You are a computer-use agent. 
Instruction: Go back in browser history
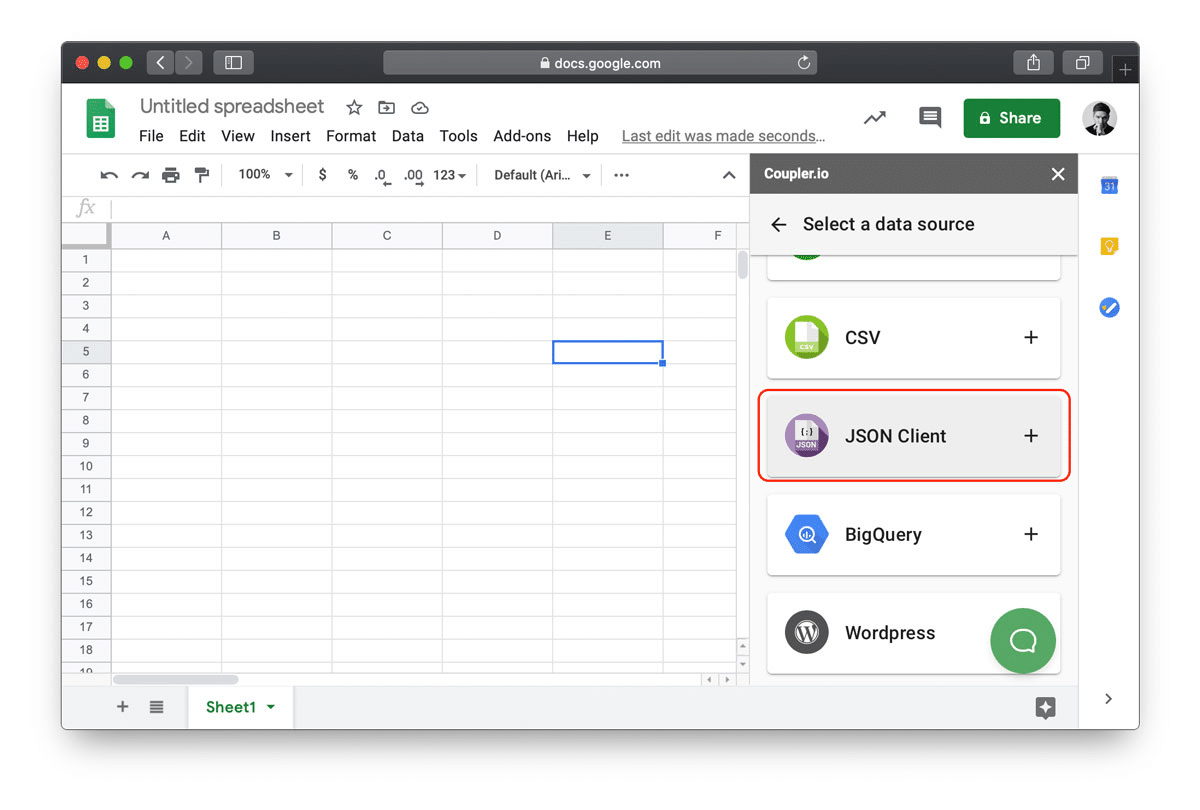[x=161, y=63]
